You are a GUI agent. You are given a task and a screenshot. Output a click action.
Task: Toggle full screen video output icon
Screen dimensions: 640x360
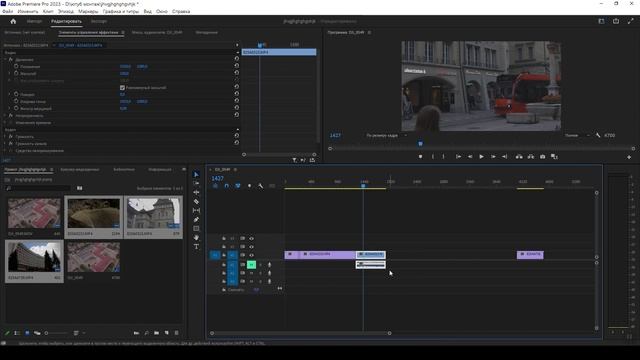pyautogui.click(x=631, y=21)
